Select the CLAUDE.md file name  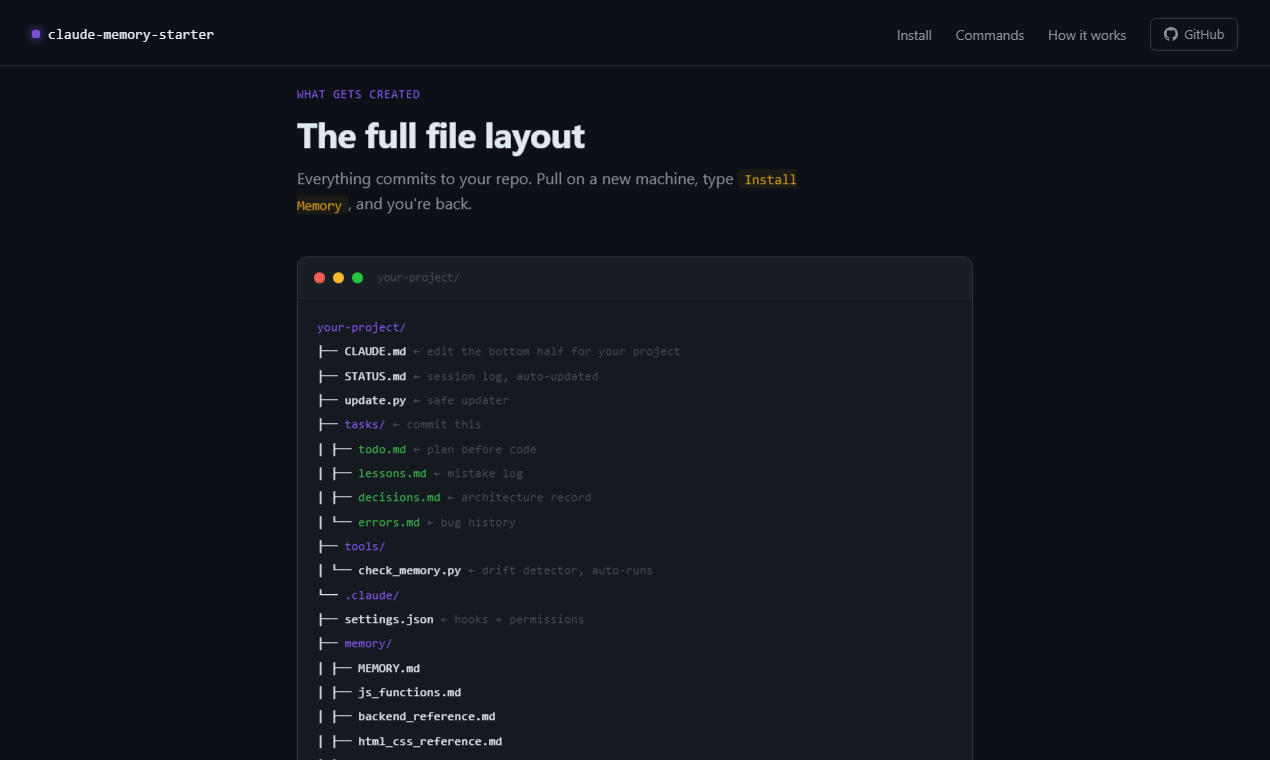[x=375, y=352]
